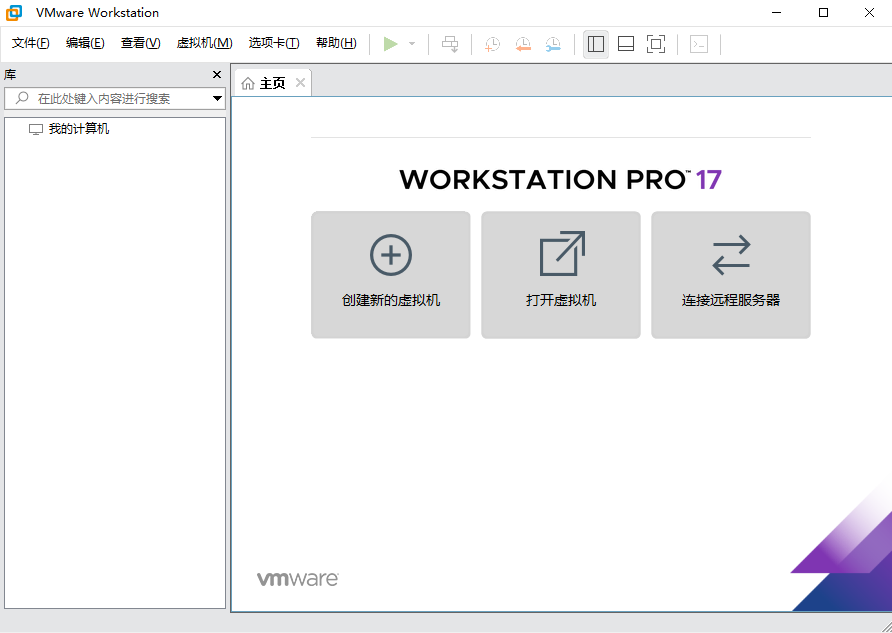Enter full screen mode via toolbar icon
The width and height of the screenshot is (892, 633).
[x=655, y=43]
